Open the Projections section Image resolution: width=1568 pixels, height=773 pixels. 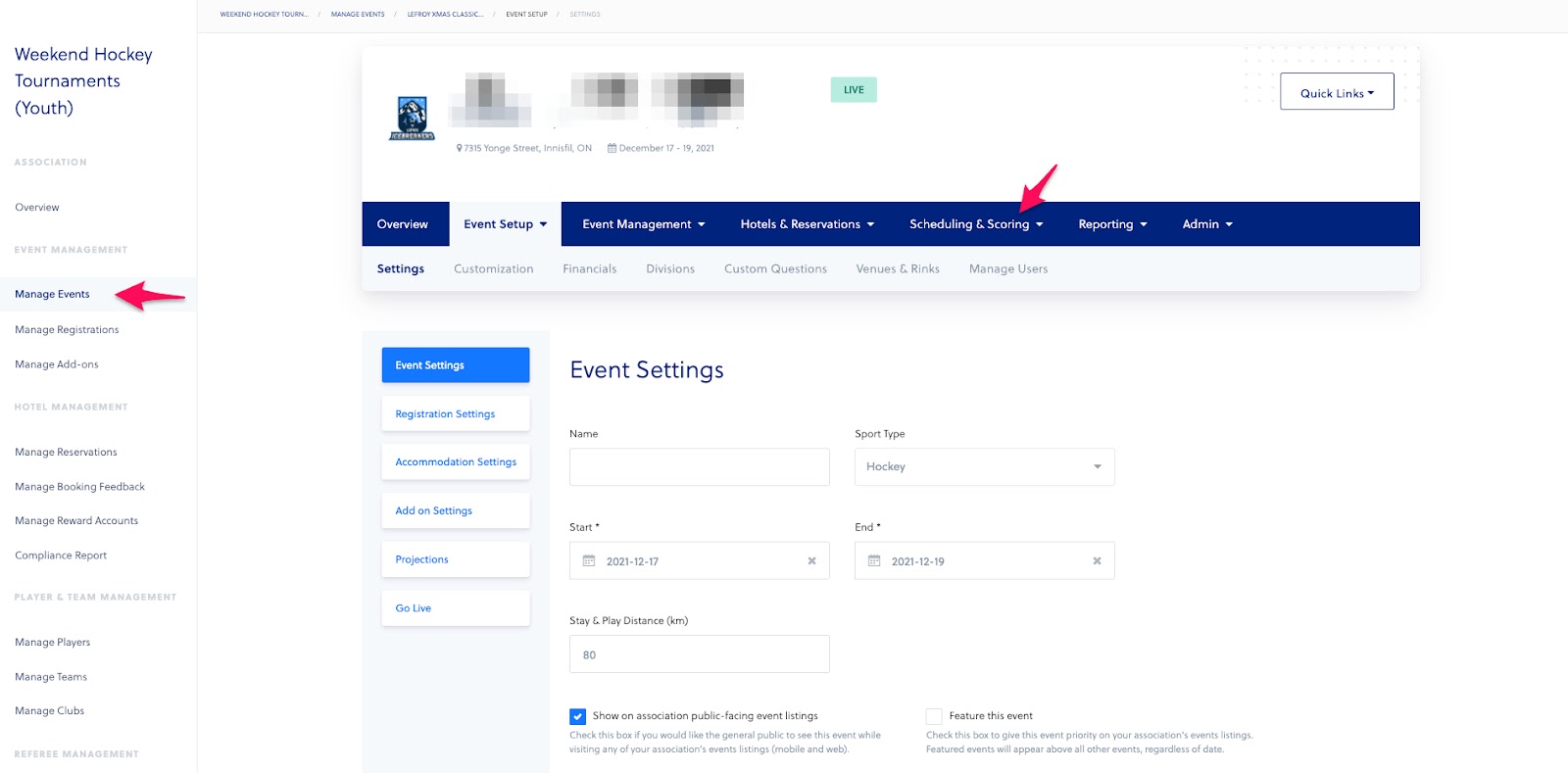click(456, 559)
